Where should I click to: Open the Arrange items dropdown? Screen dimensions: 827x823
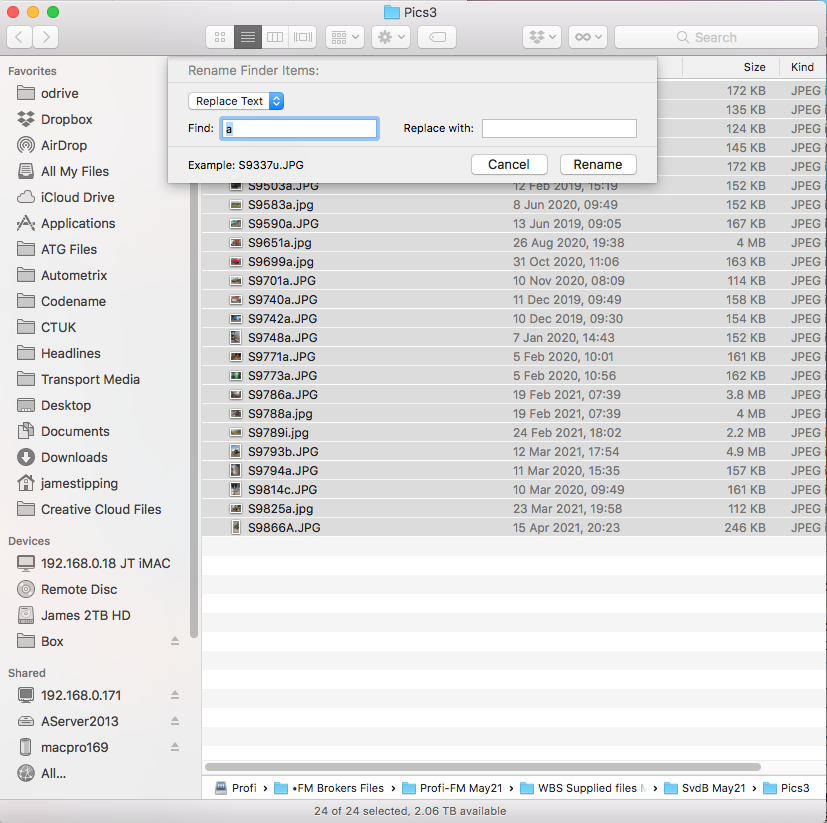[345, 37]
